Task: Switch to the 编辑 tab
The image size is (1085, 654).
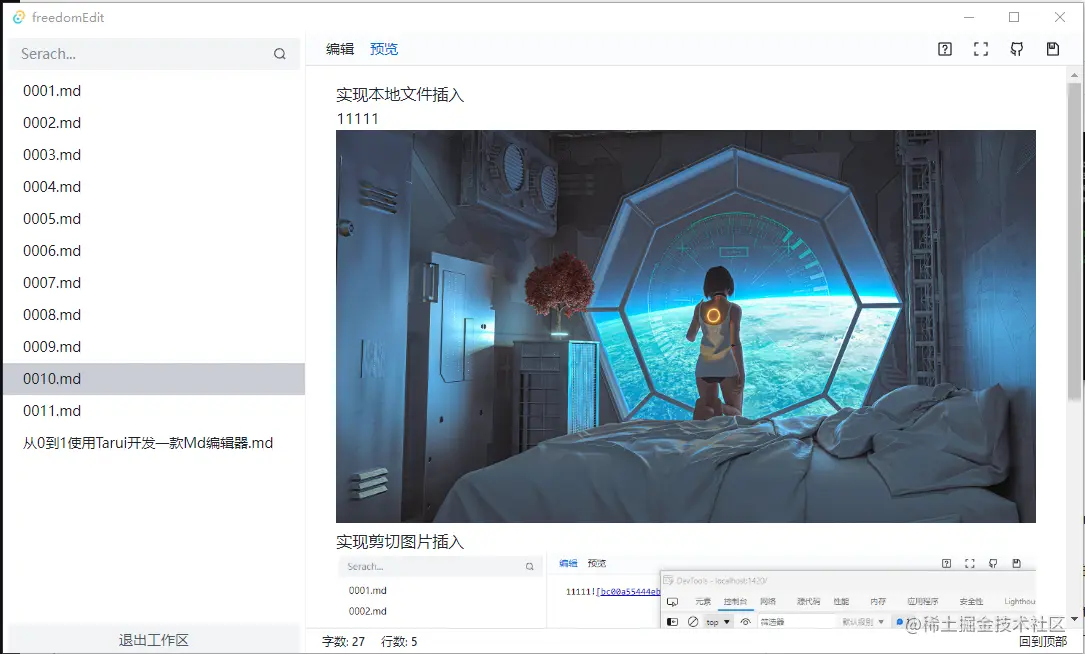Action: tap(340, 49)
